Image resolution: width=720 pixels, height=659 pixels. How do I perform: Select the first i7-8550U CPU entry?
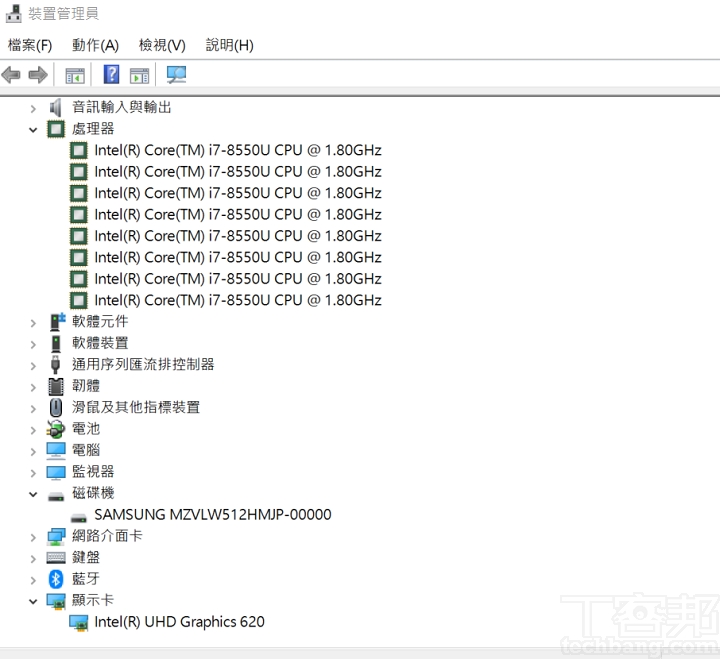pyautogui.click(x=238, y=150)
